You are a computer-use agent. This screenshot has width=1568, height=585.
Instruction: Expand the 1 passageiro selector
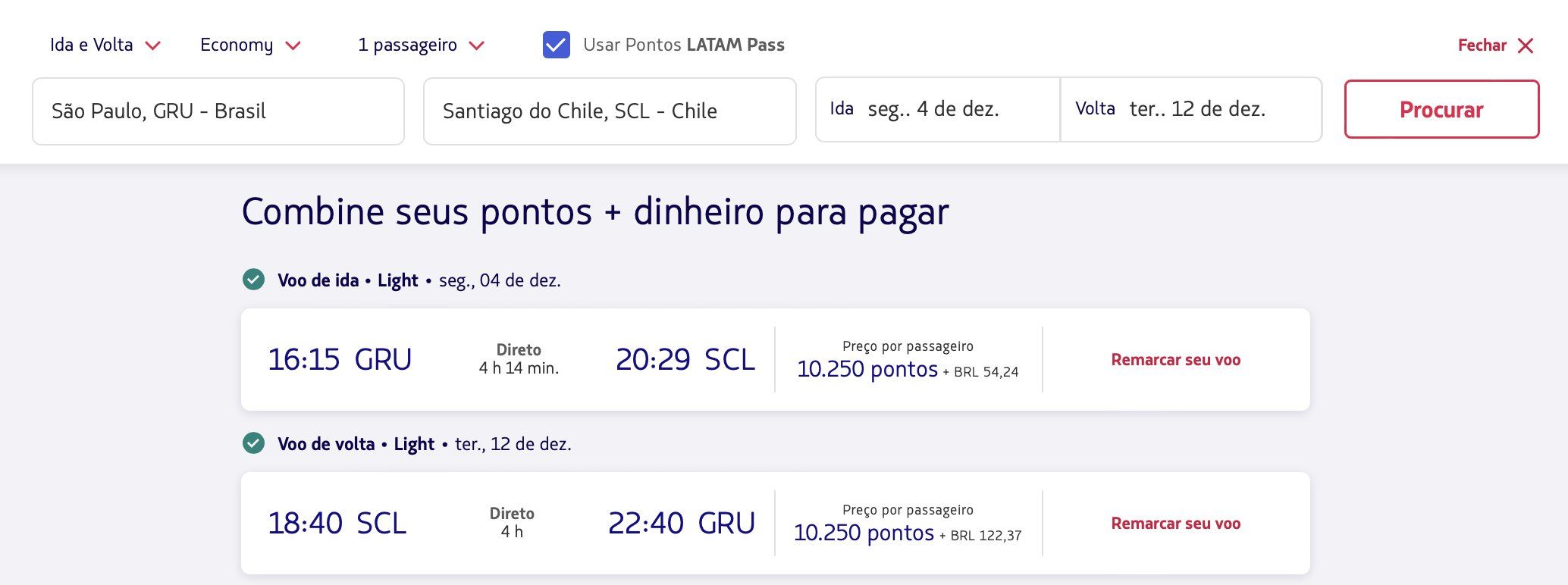tap(421, 45)
